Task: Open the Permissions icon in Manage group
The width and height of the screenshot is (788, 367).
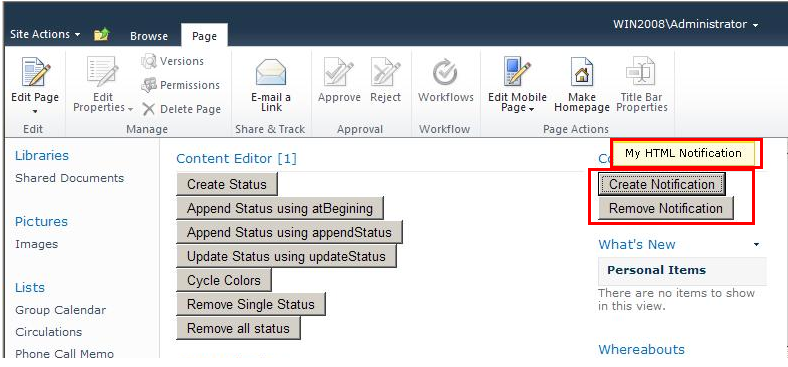Action: tap(149, 85)
